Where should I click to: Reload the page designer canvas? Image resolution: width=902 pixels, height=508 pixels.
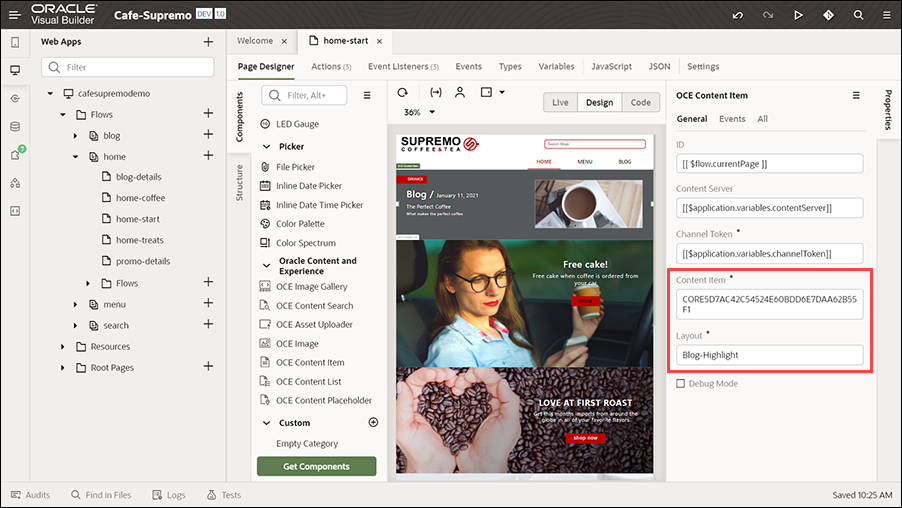(x=402, y=92)
